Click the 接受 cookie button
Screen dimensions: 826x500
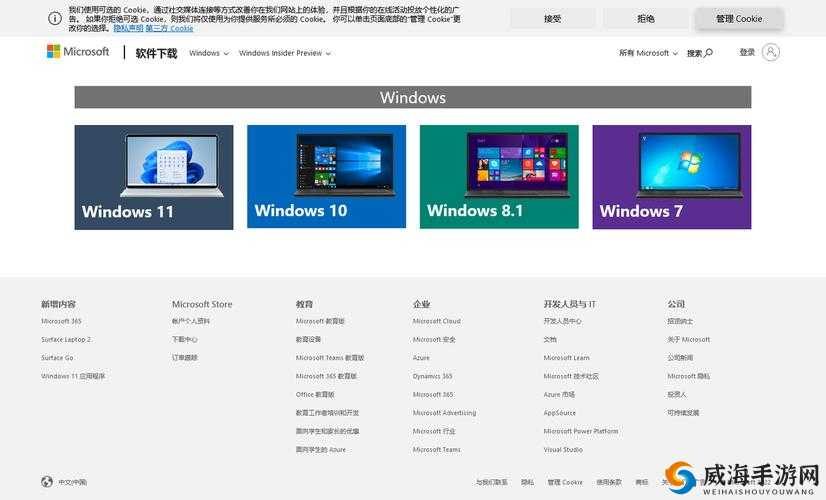pos(553,18)
